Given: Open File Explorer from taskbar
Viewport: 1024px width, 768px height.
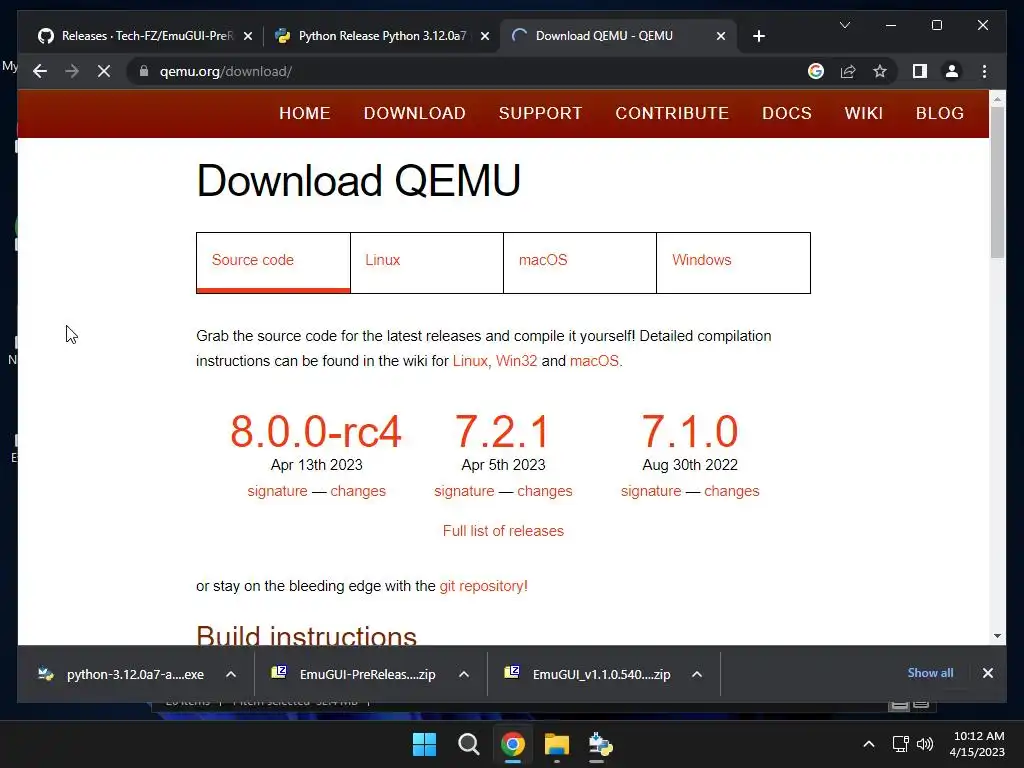Looking at the screenshot, I should coord(556,744).
